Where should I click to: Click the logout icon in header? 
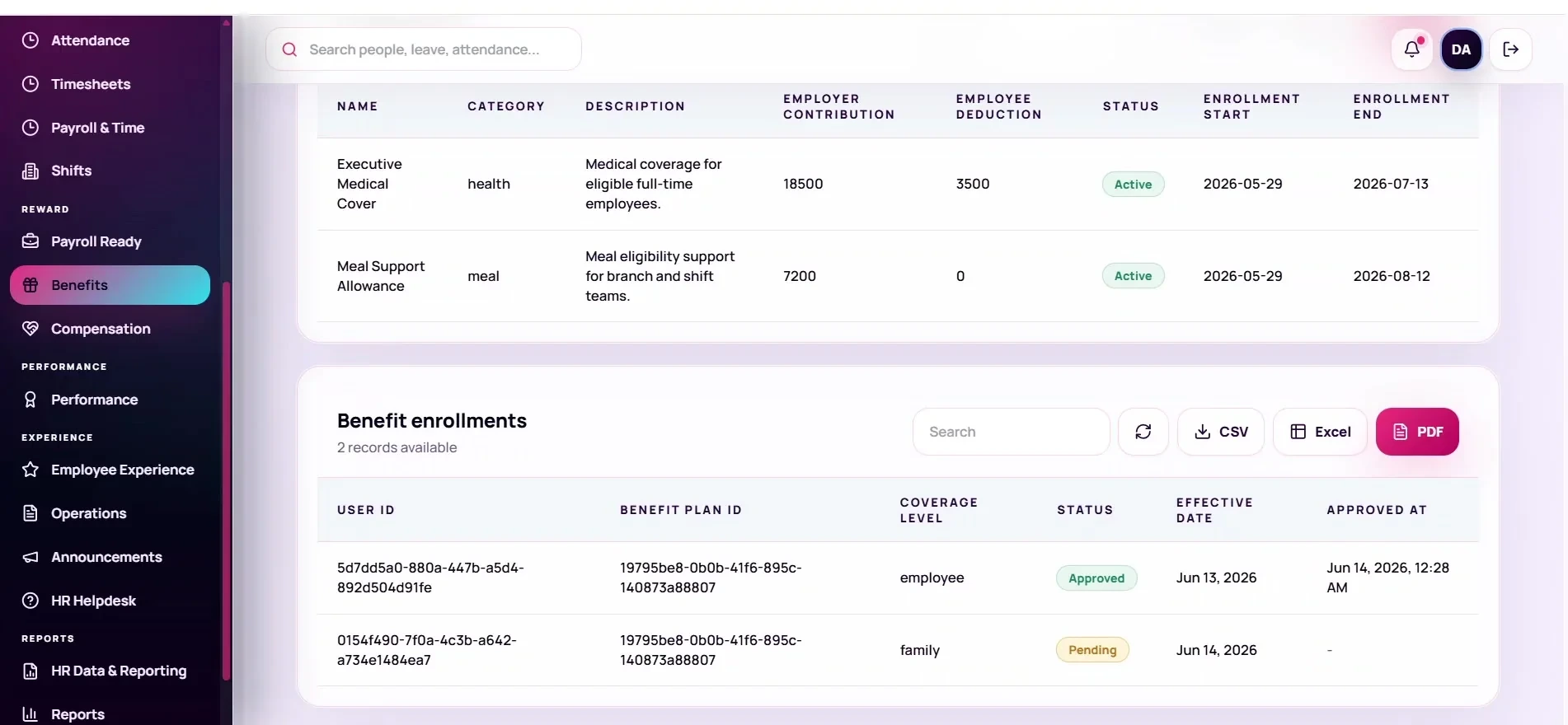point(1511,49)
